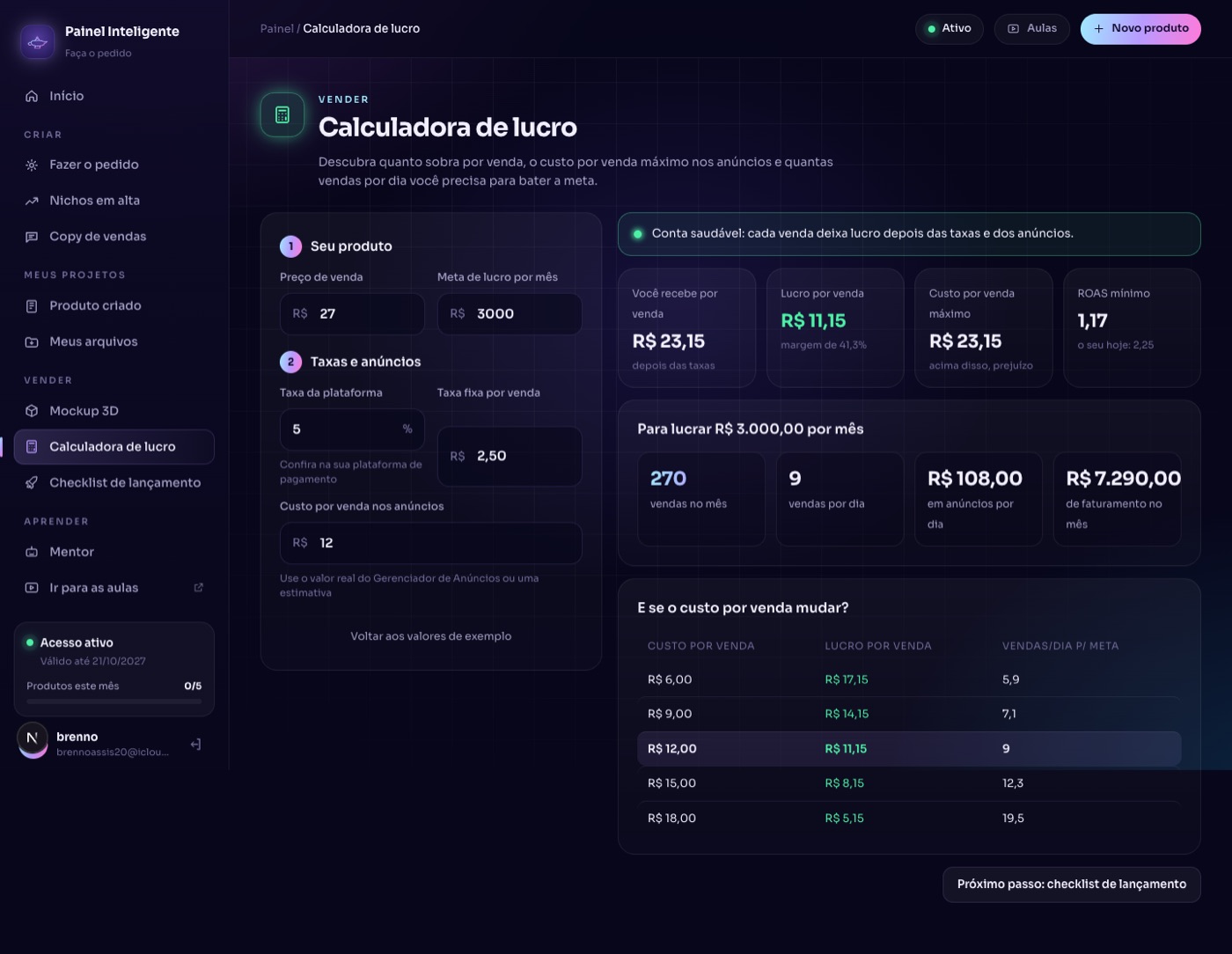Open the Início menu item
The image size is (1232, 954).
pyautogui.click(x=114, y=96)
